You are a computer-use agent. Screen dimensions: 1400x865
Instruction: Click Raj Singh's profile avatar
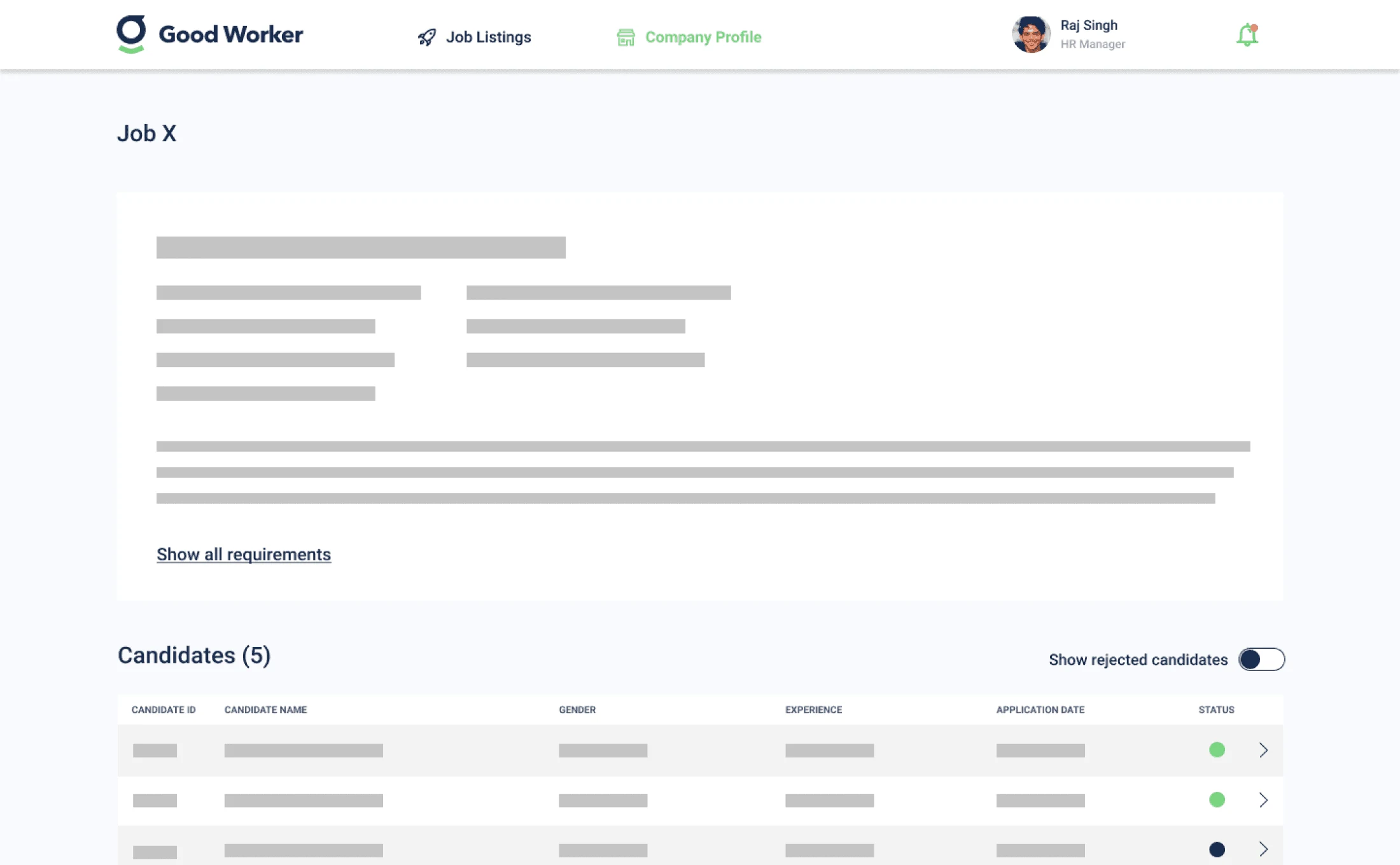pyautogui.click(x=1031, y=34)
